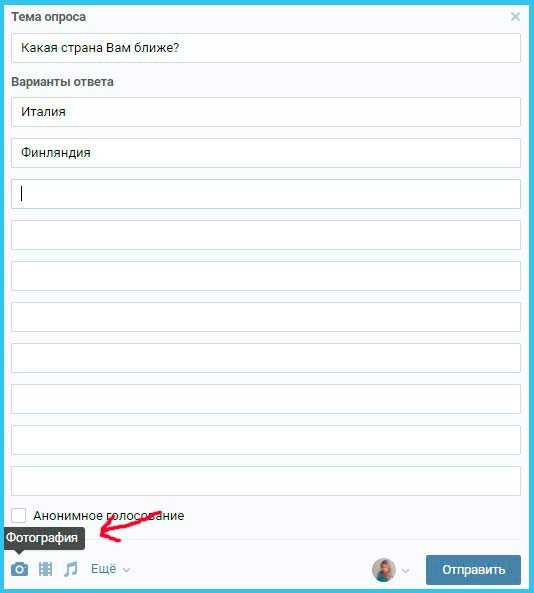Click the eighth empty answer field
534x593 pixels.
point(266,399)
